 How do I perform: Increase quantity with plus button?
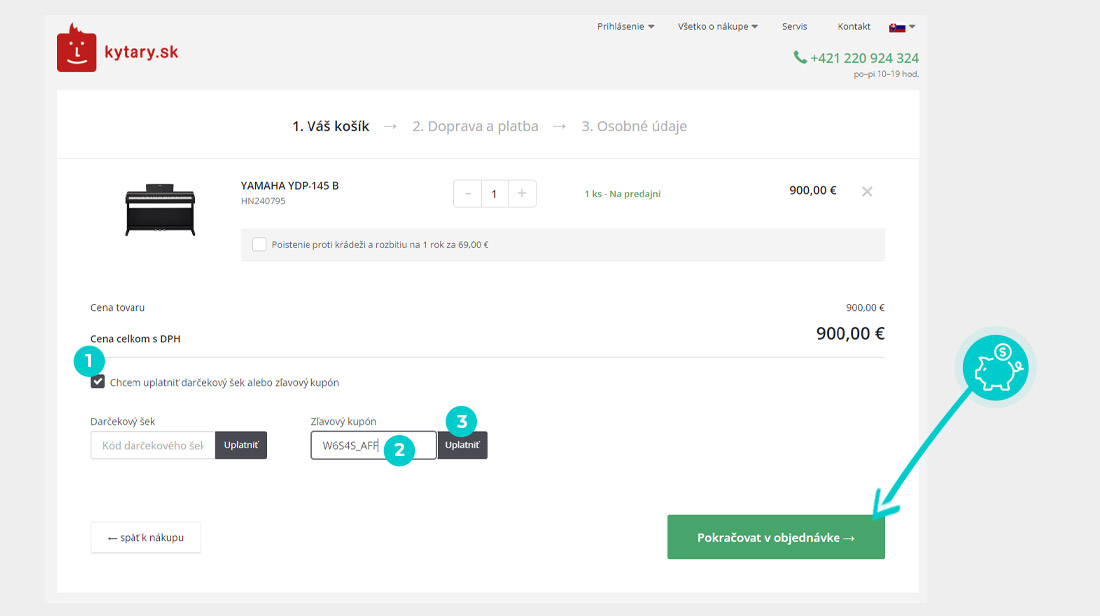click(x=522, y=194)
